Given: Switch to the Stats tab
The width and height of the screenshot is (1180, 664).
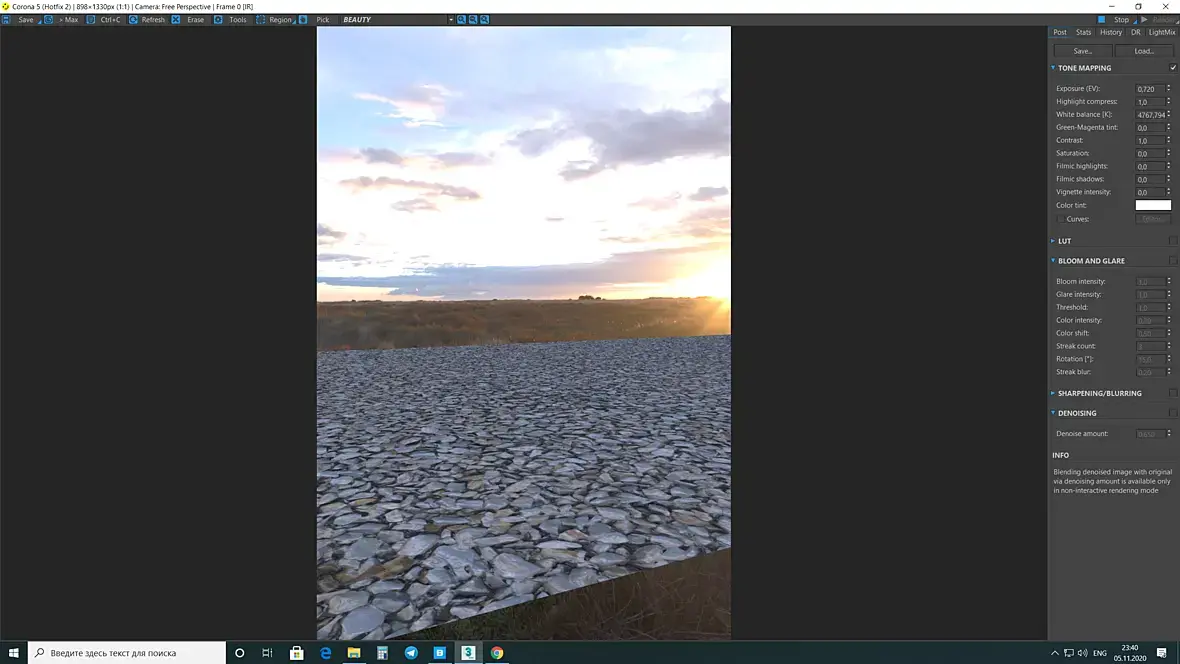Looking at the screenshot, I should 1083,32.
